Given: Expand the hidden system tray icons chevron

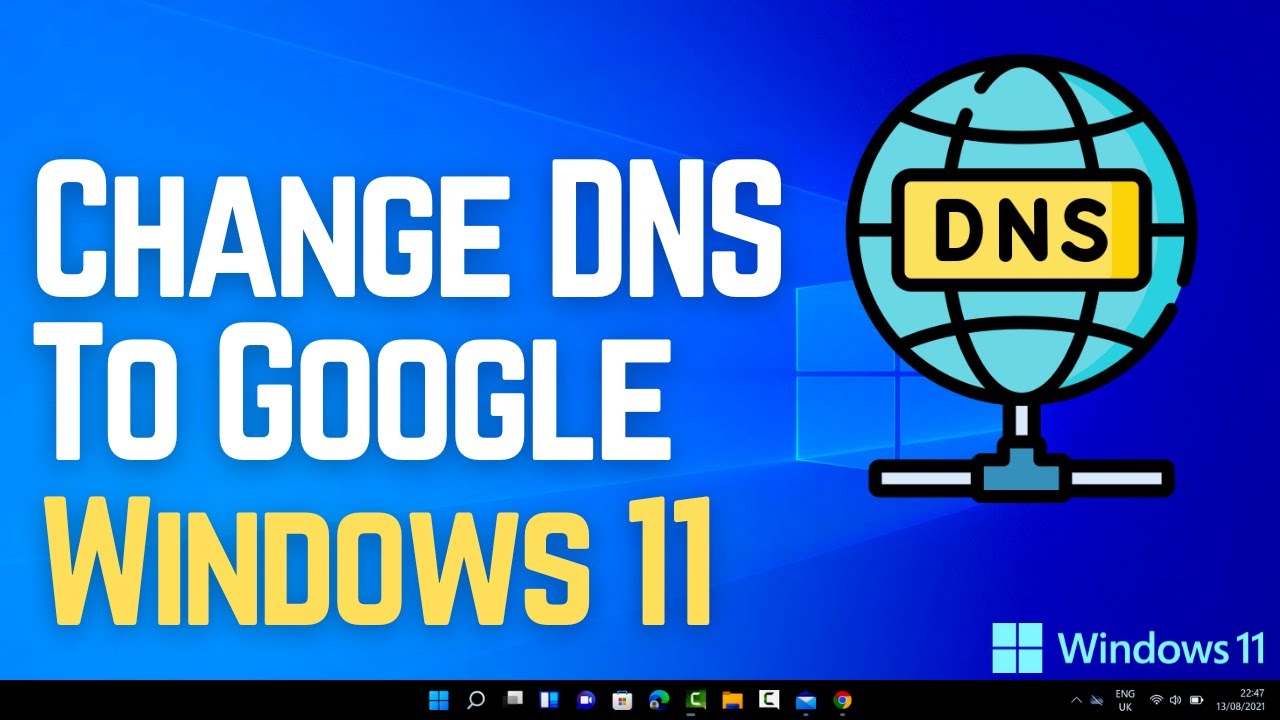Looking at the screenshot, I should click(1076, 700).
